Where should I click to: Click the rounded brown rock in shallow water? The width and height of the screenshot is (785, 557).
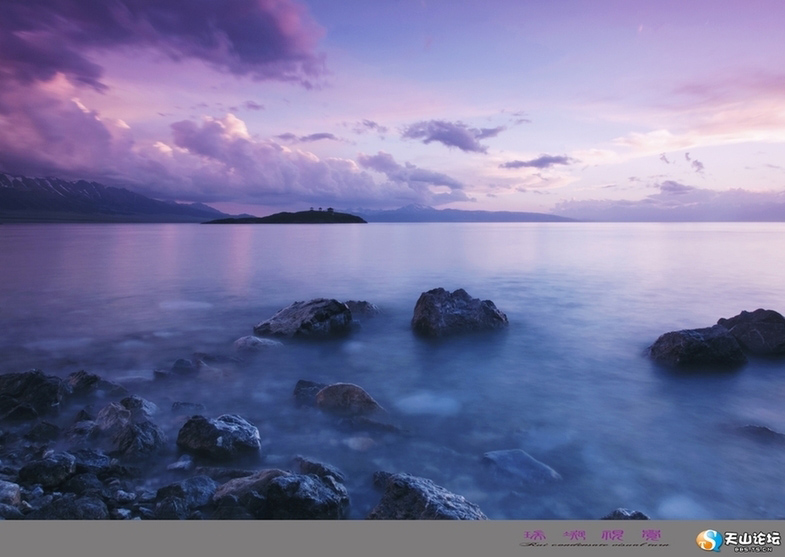point(346,399)
